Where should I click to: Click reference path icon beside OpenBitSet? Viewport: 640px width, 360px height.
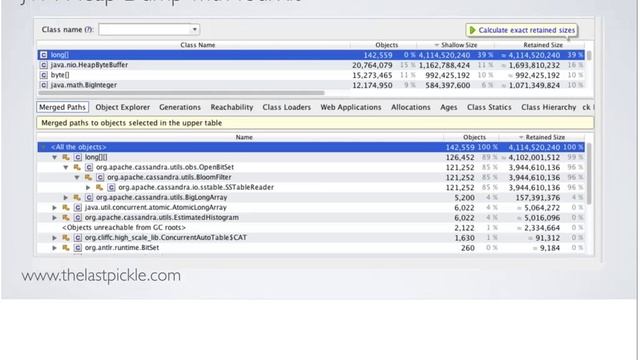pyautogui.click(x=77, y=167)
